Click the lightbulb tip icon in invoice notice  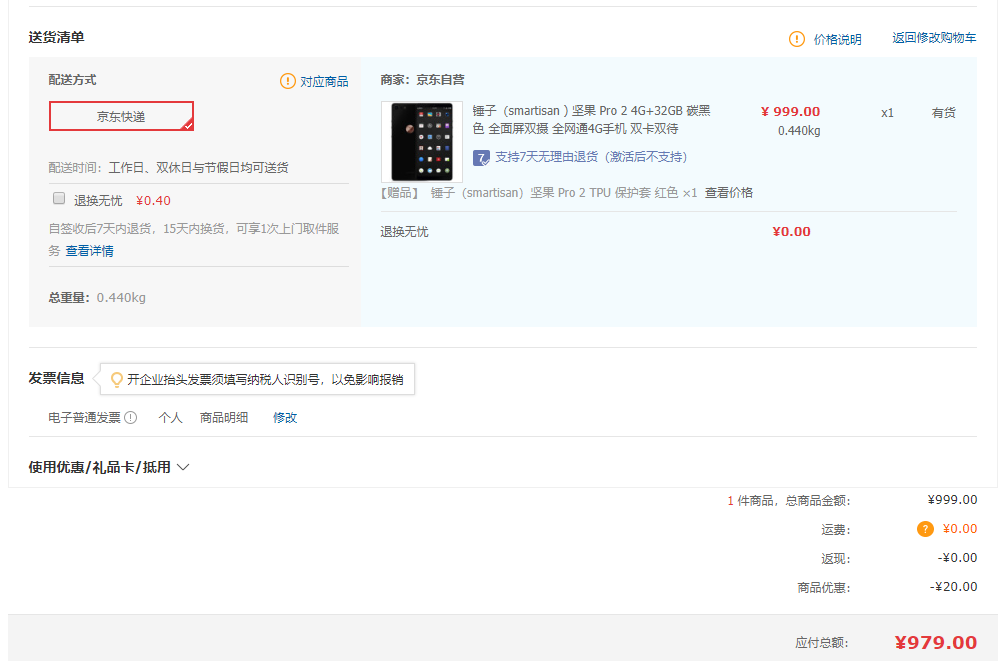pyautogui.click(x=117, y=380)
